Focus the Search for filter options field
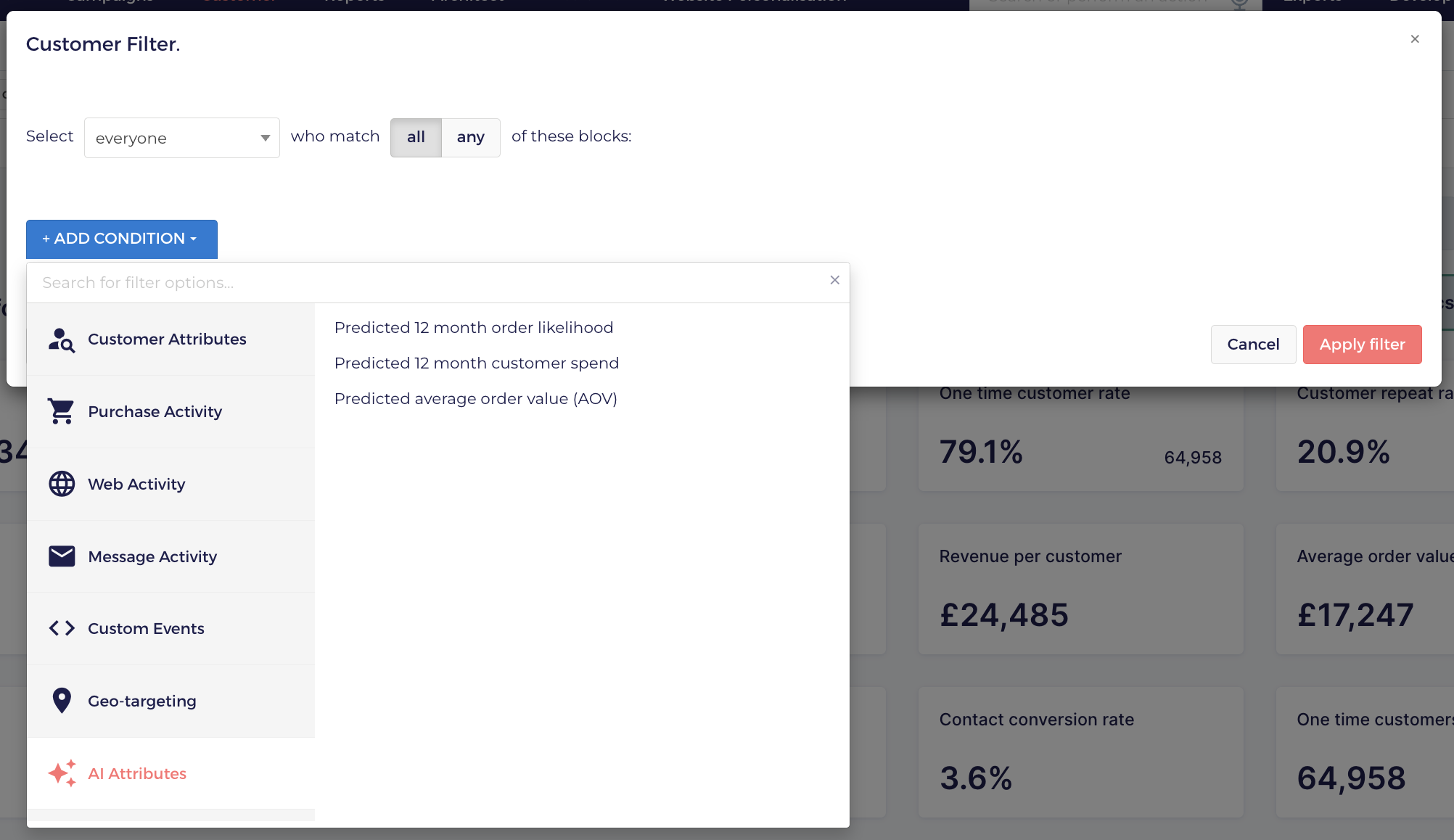The height and width of the screenshot is (840, 1454). coord(428,283)
